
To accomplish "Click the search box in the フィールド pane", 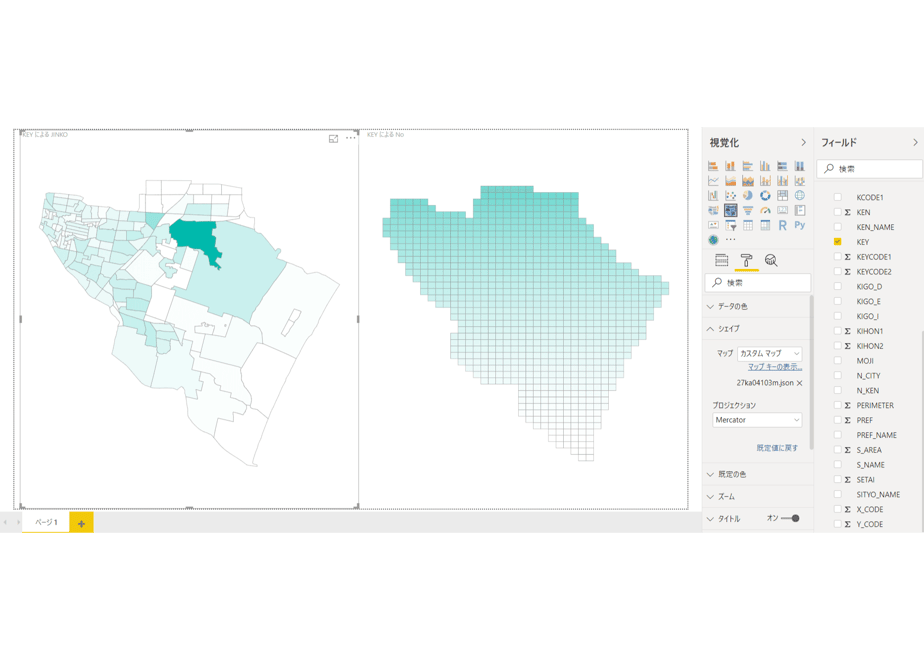I will tap(869, 169).
